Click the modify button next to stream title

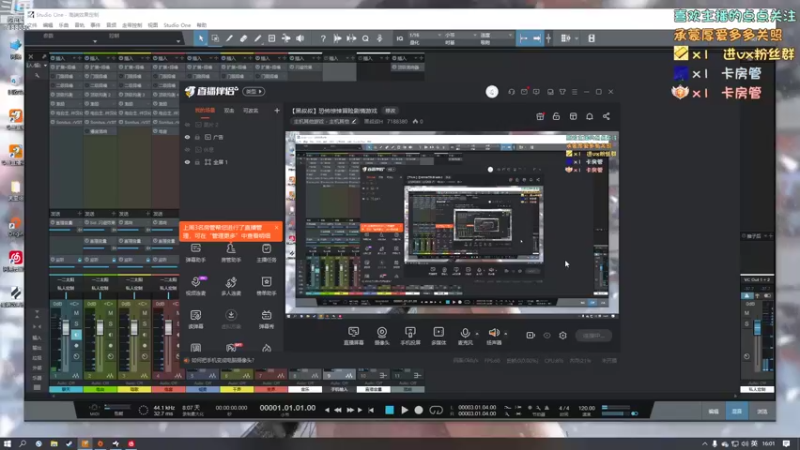(390, 111)
